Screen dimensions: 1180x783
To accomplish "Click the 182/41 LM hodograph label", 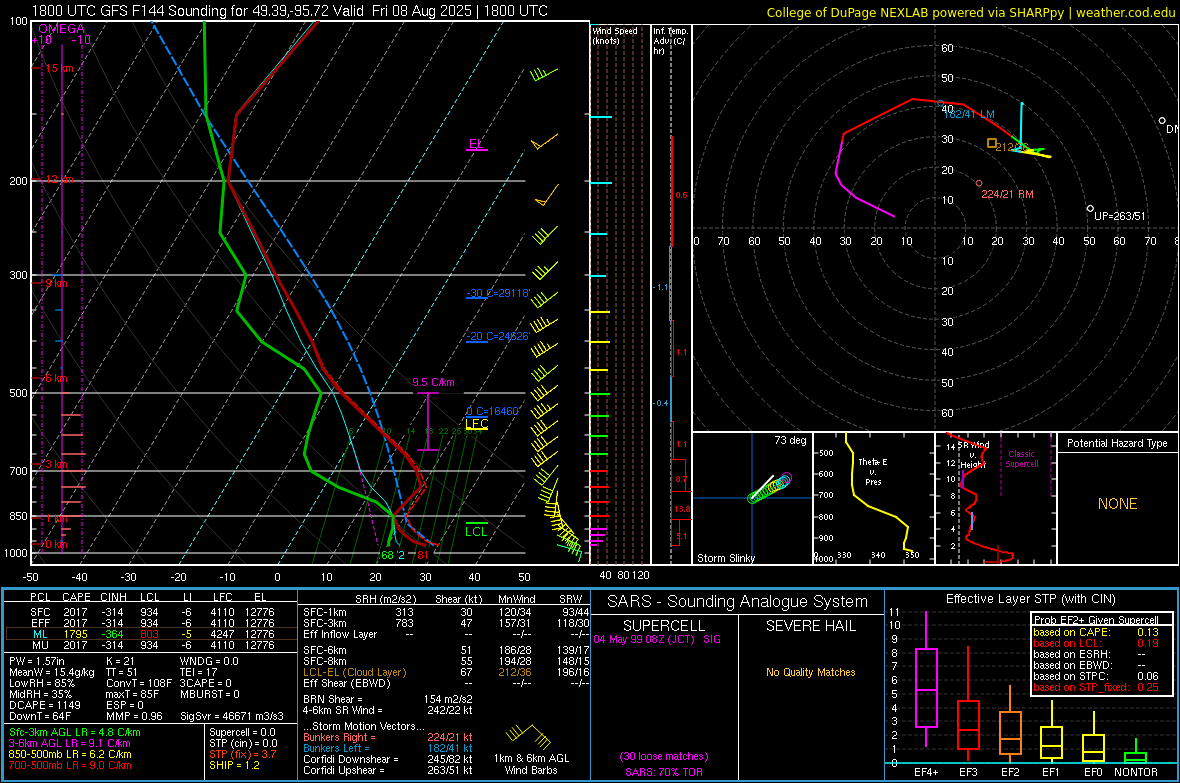I will pyautogui.click(x=969, y=114).
